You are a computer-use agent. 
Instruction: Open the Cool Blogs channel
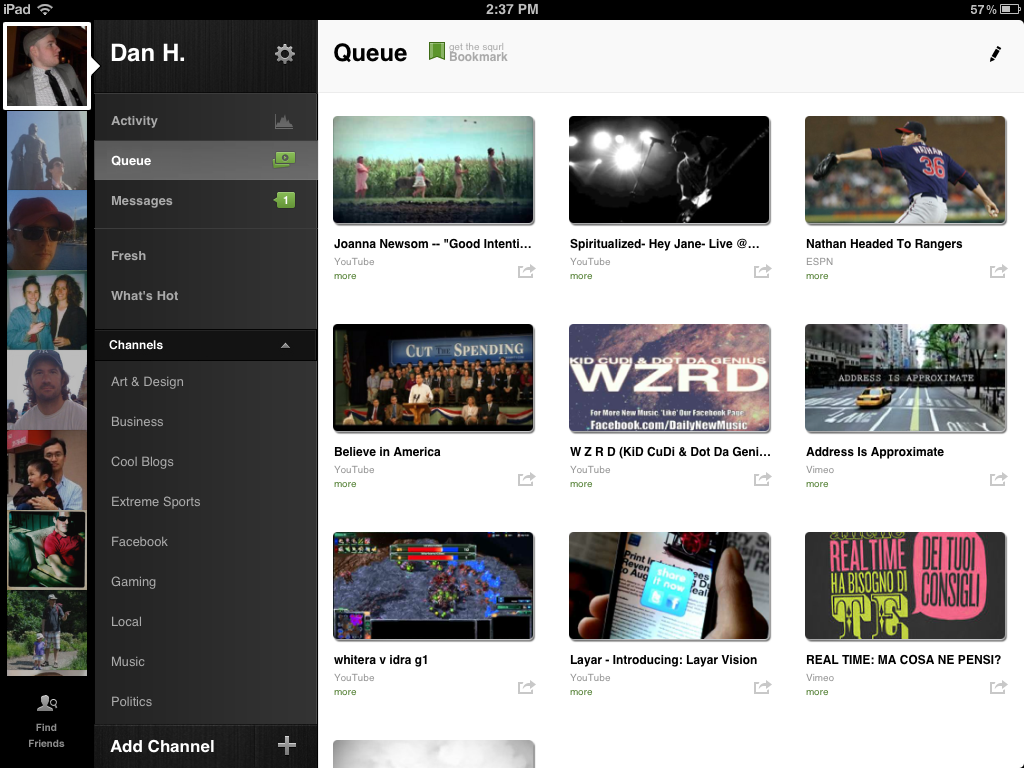[x=206, y=462]
